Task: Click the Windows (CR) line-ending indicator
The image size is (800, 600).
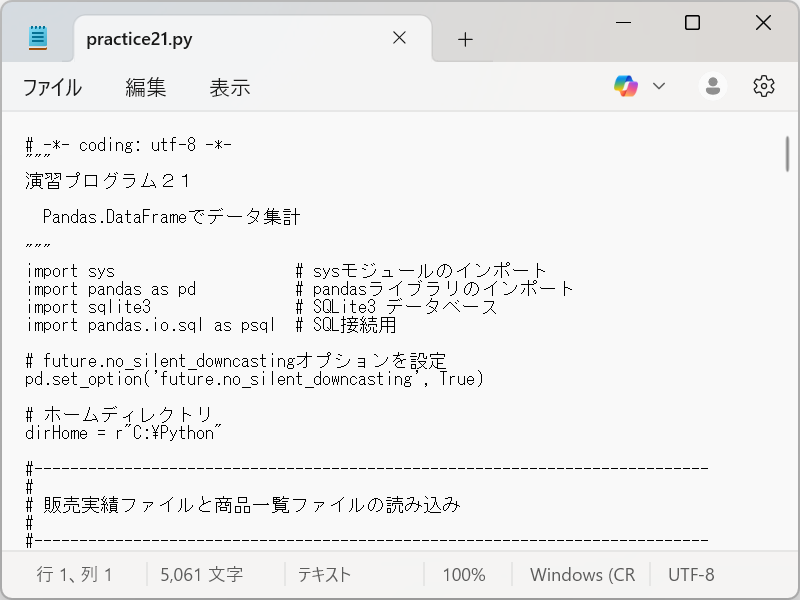Action: [583, 574]
